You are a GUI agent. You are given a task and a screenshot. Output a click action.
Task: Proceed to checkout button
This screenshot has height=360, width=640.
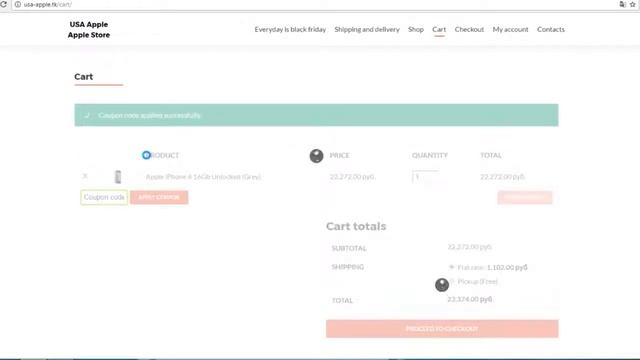click(442, 329)
